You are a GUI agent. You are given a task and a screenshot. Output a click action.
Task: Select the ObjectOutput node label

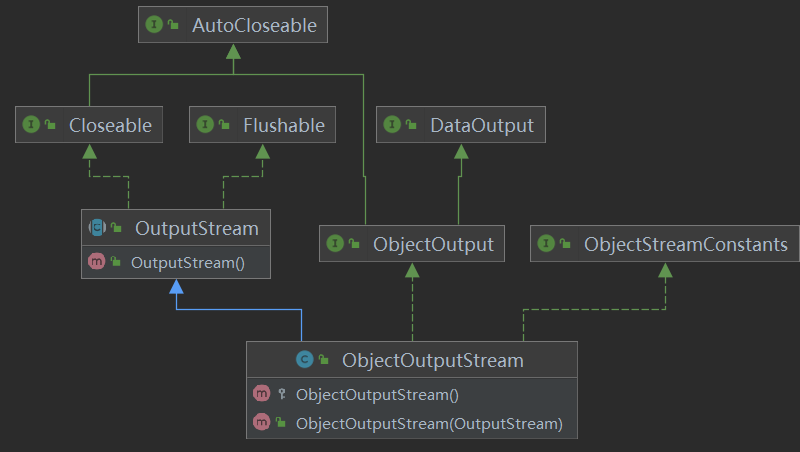(432, 244)
